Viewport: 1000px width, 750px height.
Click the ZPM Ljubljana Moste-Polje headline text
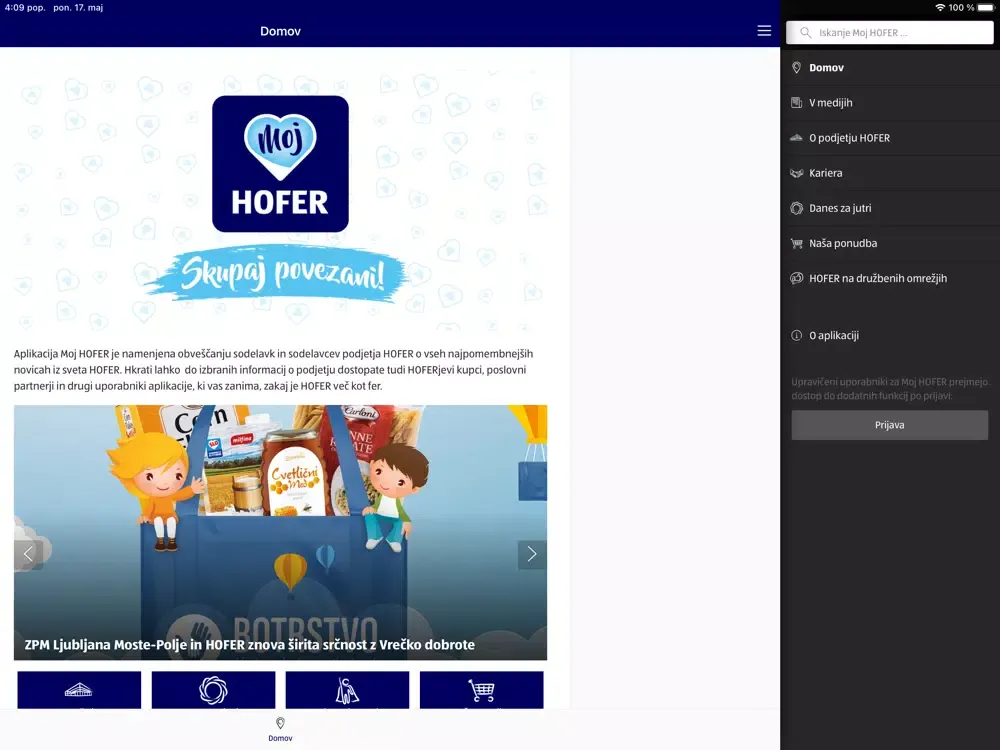click(249, 644)
